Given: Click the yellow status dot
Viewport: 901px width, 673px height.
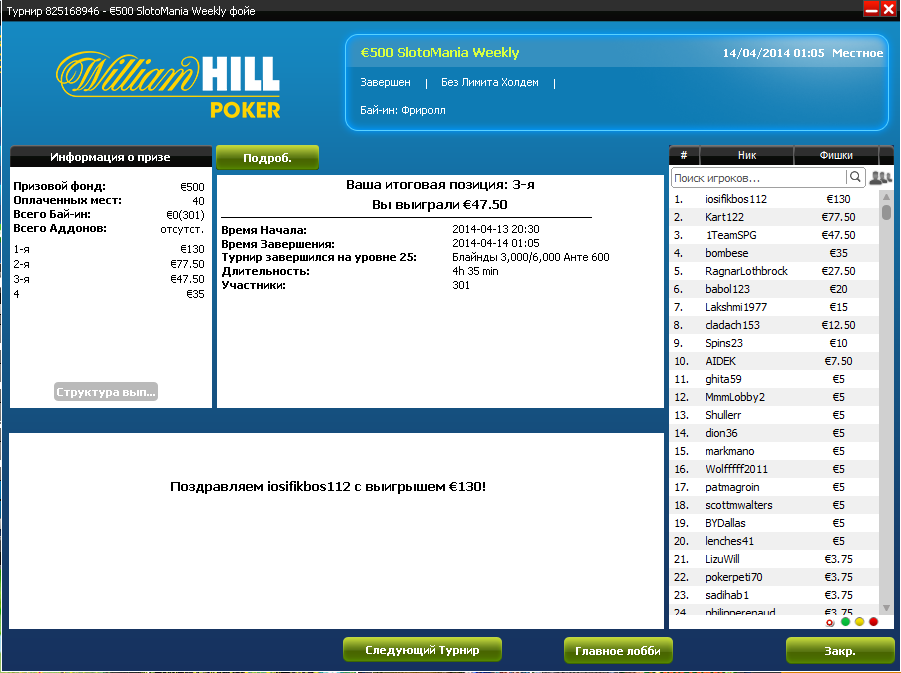Looking at the screenshot, I should click(x=860, y=621).
